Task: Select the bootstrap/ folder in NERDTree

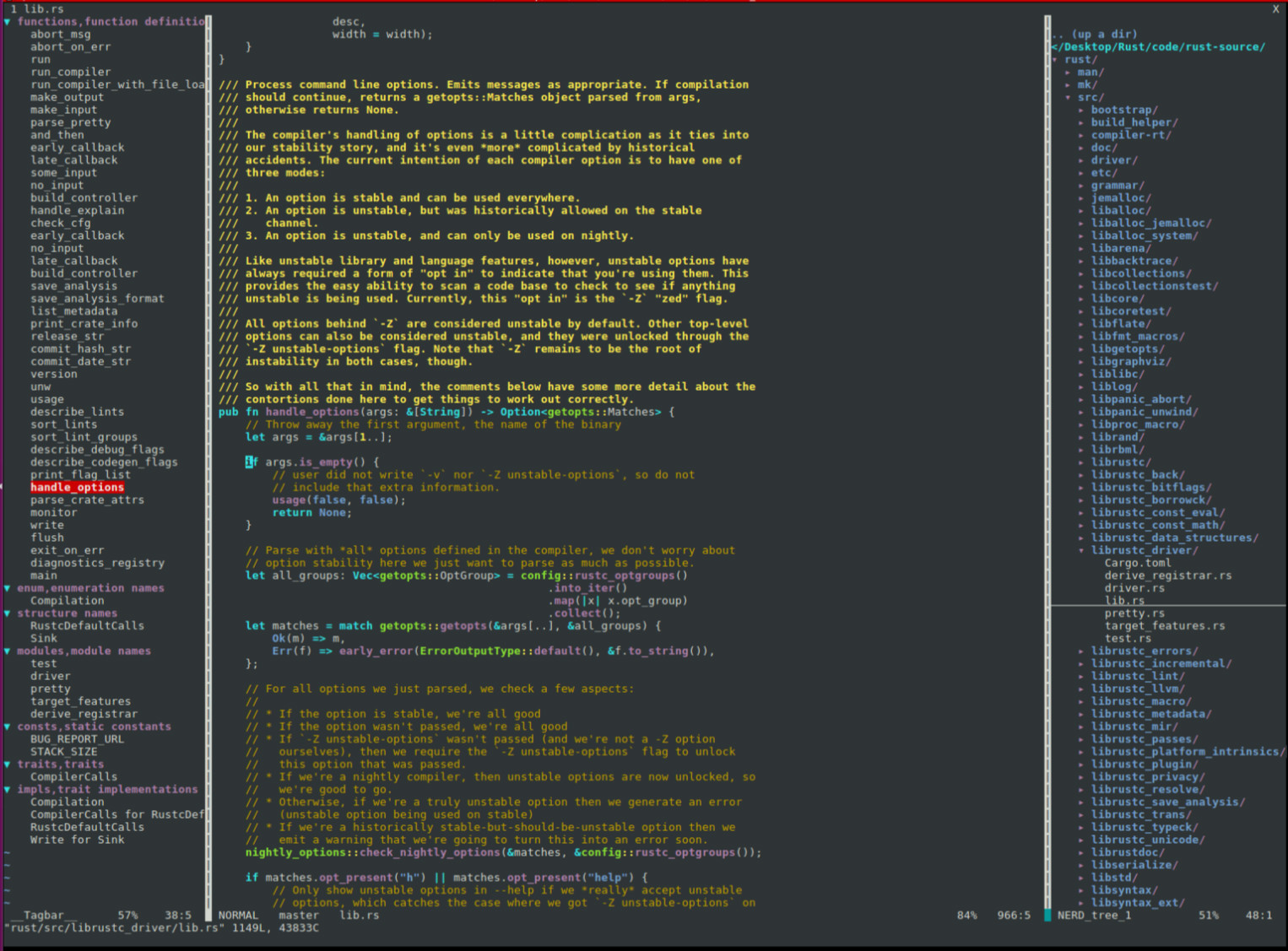Action: (1124, 110)
